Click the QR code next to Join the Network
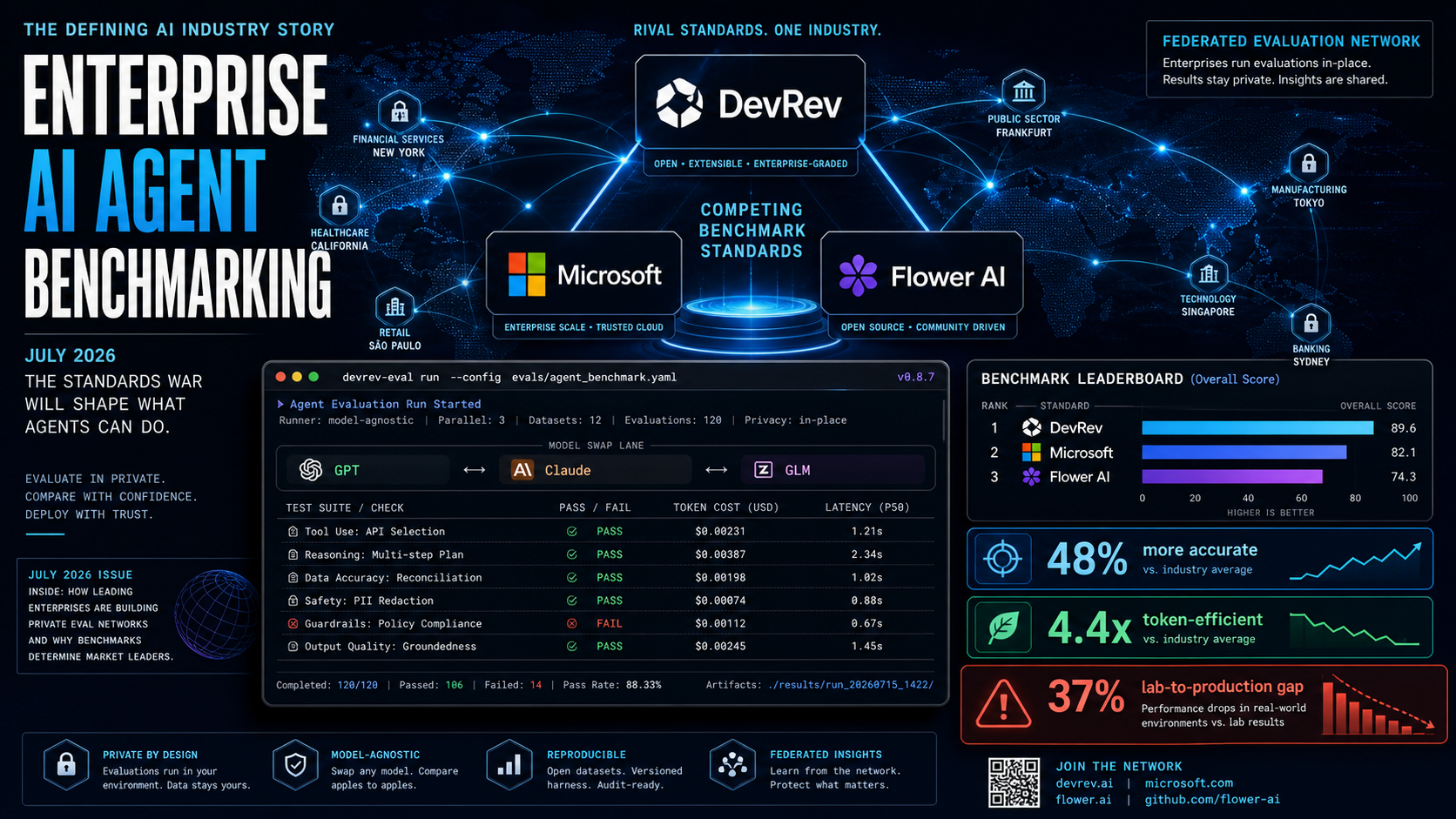The width and height of the screenshot is (1456, 819). (x=1014, y=782)
